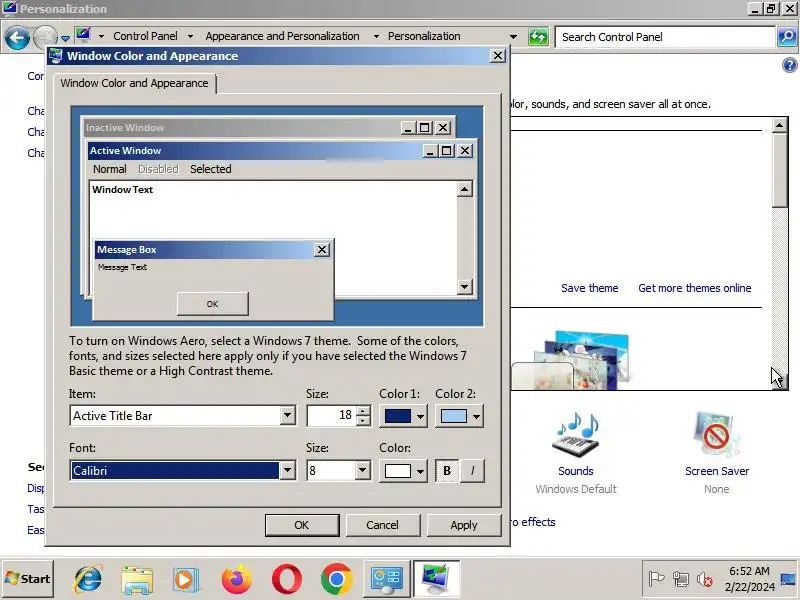The height and width of the screenshot is (600, 800).
Task: Toggle Bold font style
Action: click(x=447, y=470)
